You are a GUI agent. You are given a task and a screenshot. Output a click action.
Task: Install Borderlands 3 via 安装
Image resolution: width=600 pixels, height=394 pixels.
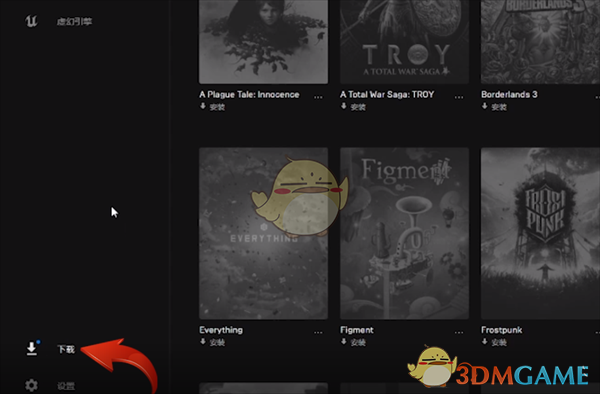(x=494, y=107)
